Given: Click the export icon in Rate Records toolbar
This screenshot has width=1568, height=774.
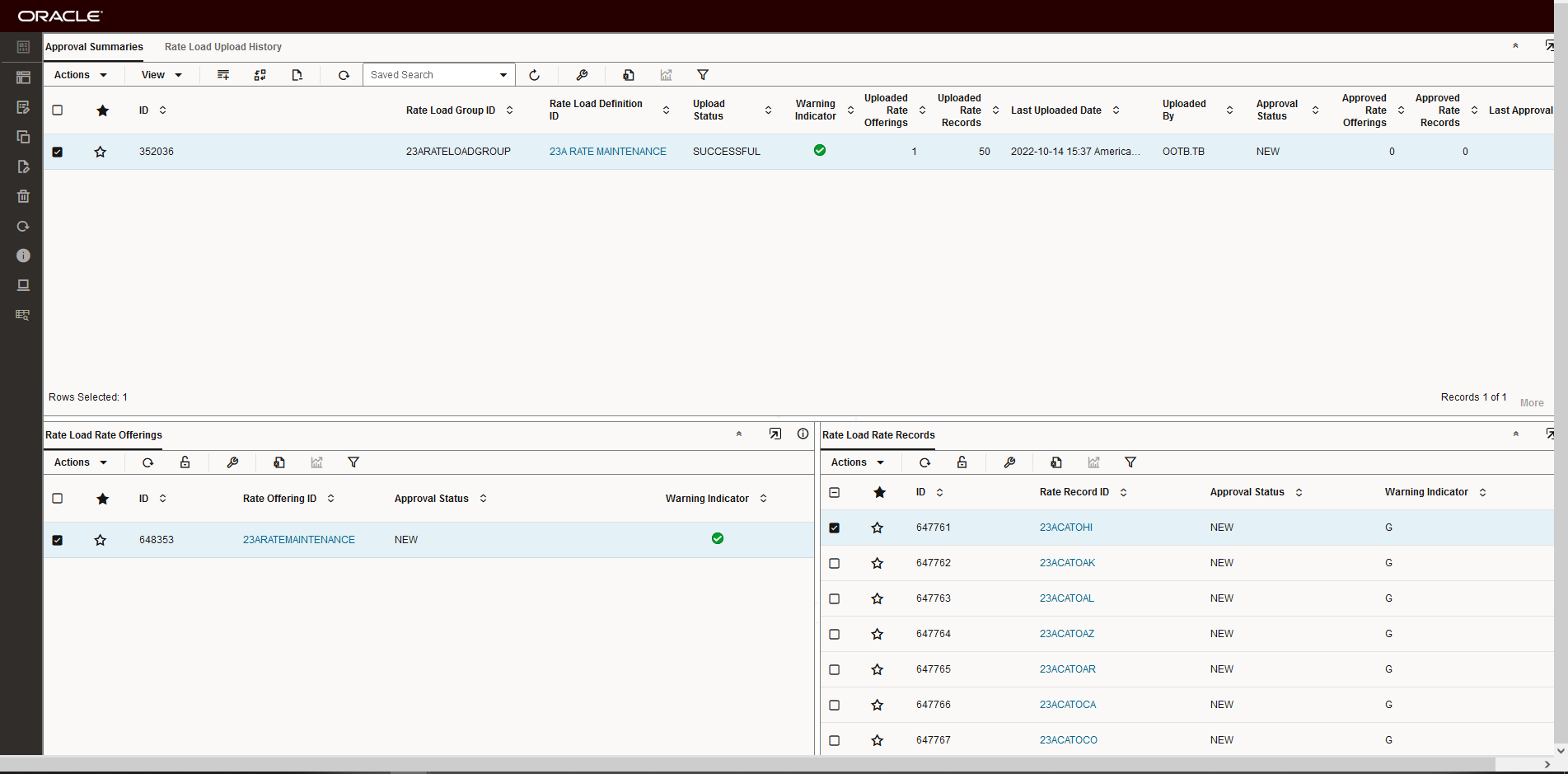Looking at the screenshot, I should point(1056,462).
